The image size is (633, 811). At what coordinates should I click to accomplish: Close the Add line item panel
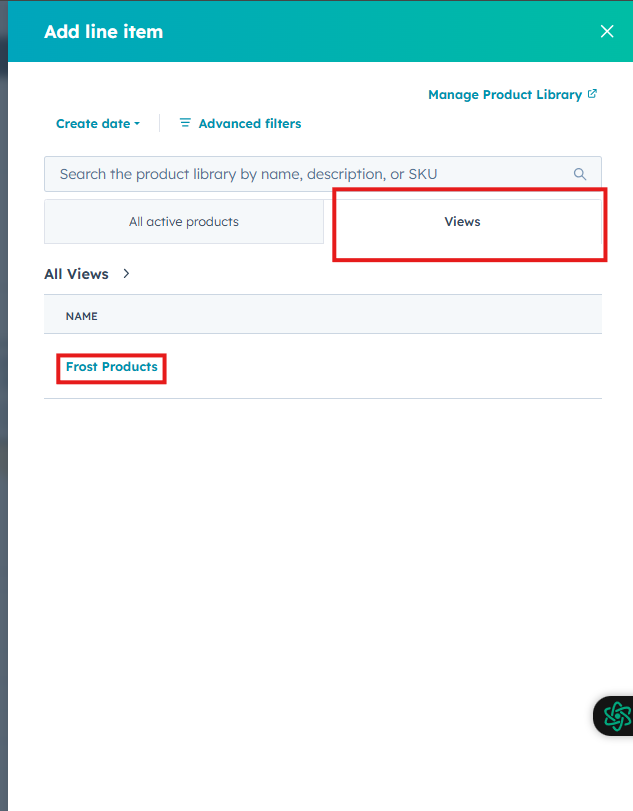click(x=606, y=31)
